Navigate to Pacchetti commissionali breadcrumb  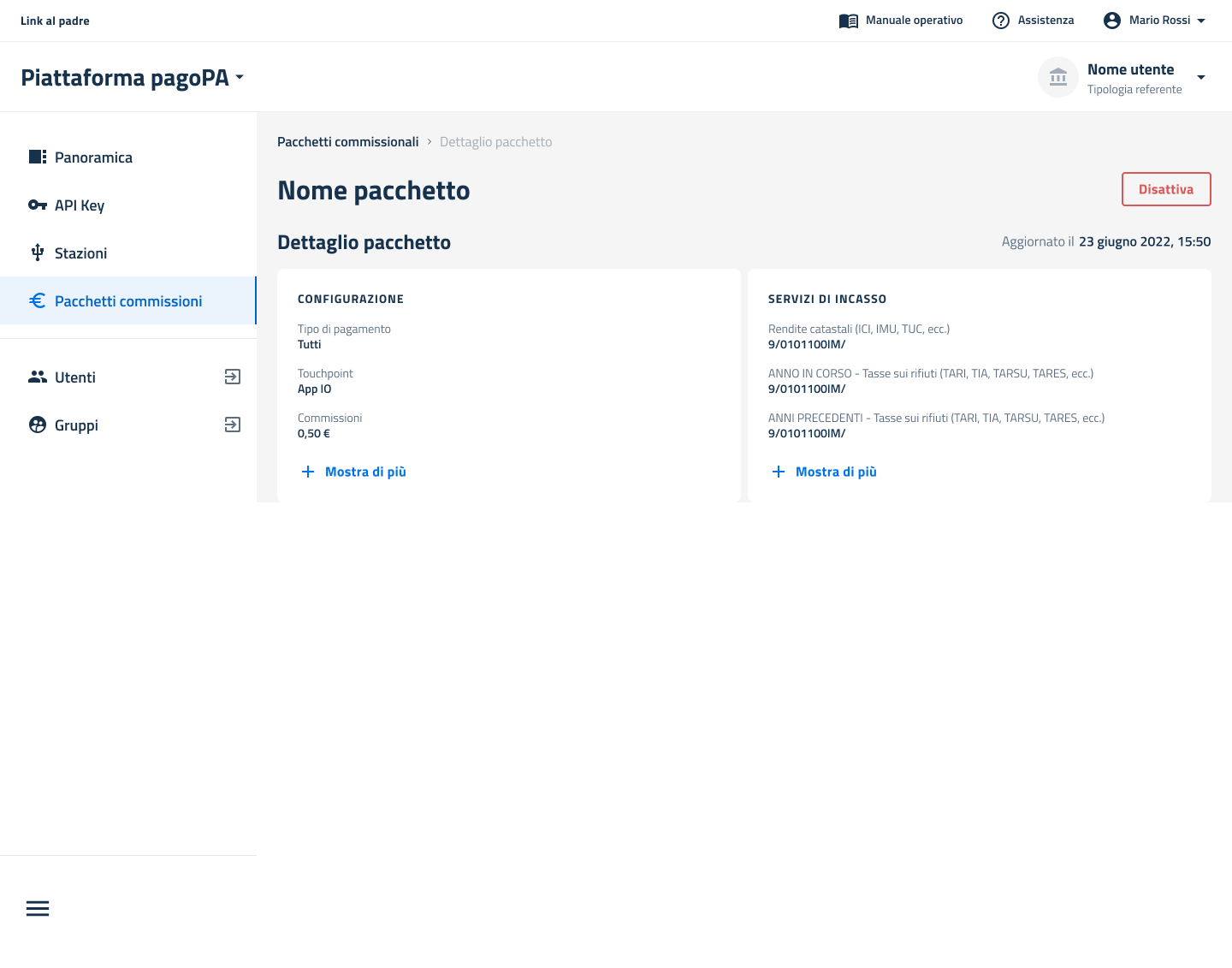(x=347, y=142)
